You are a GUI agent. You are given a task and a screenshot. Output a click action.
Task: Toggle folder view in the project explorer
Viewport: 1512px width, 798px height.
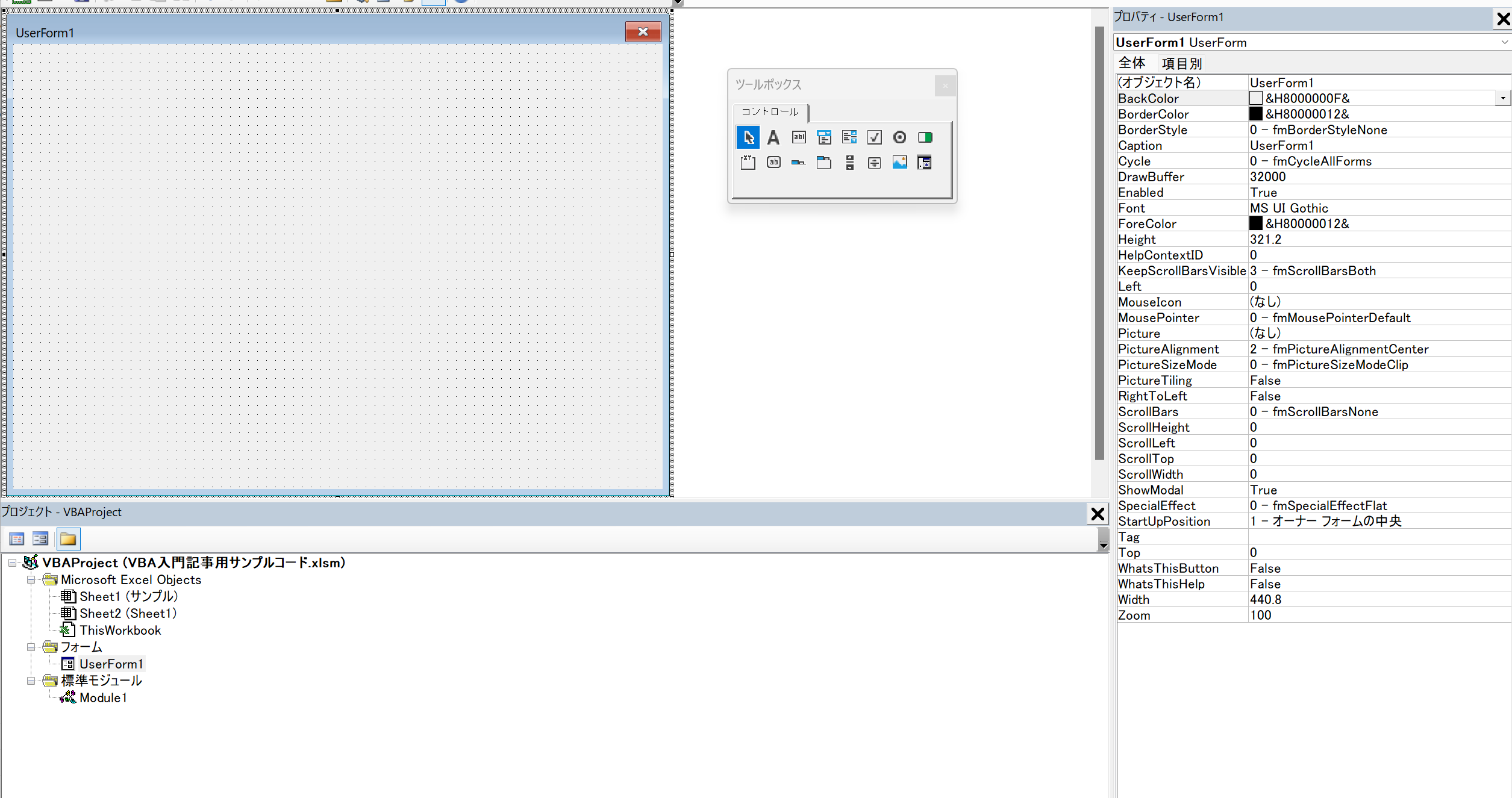(67, 538)
